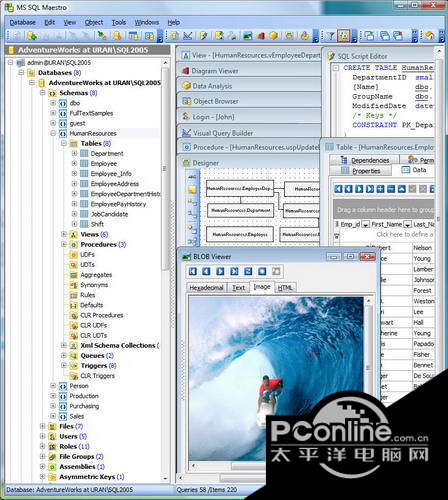Select the 'Fisher' cell in Last_Name column

coord(423,355)
